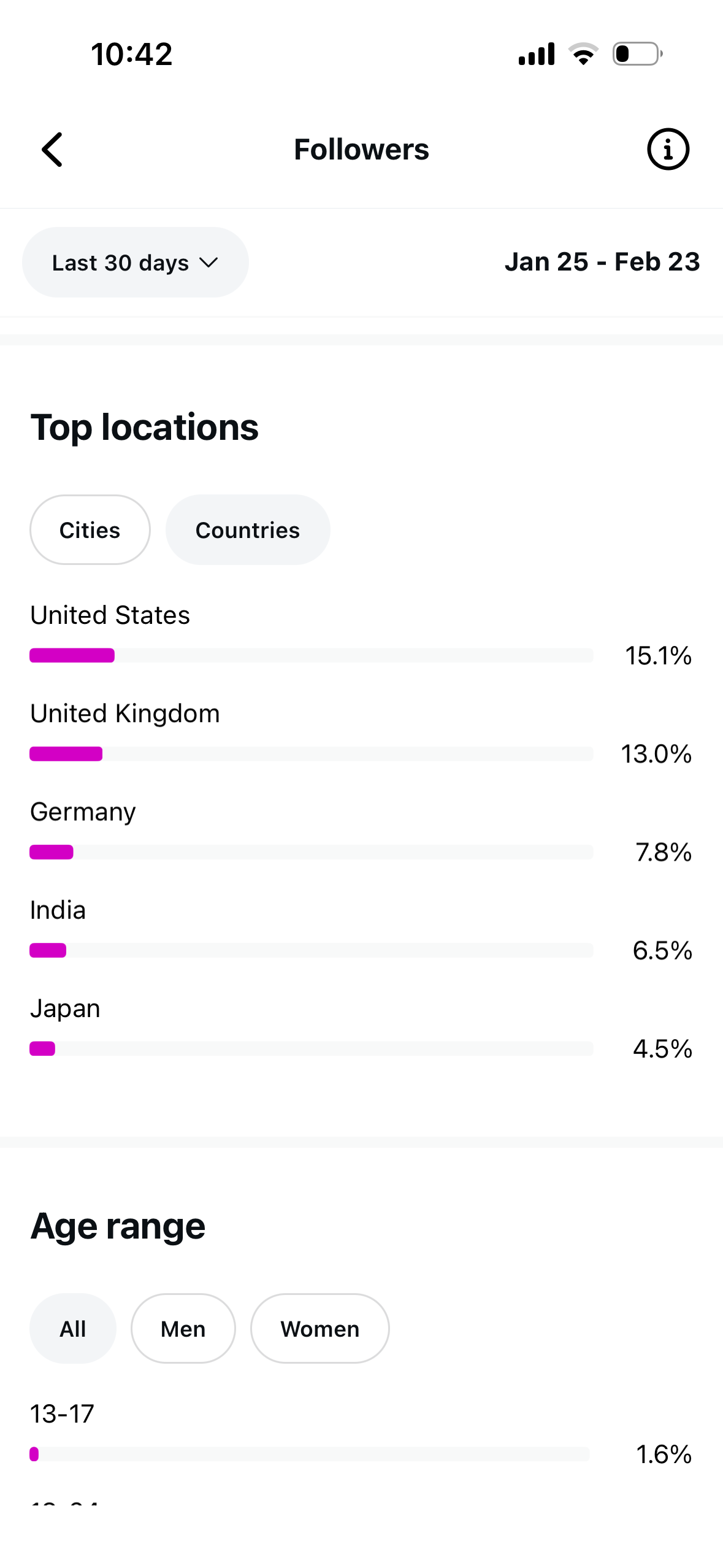The image size is (723, 1568).
Task: Select the Countries tab
Action: pyautogui.click(x=248, y=530)
